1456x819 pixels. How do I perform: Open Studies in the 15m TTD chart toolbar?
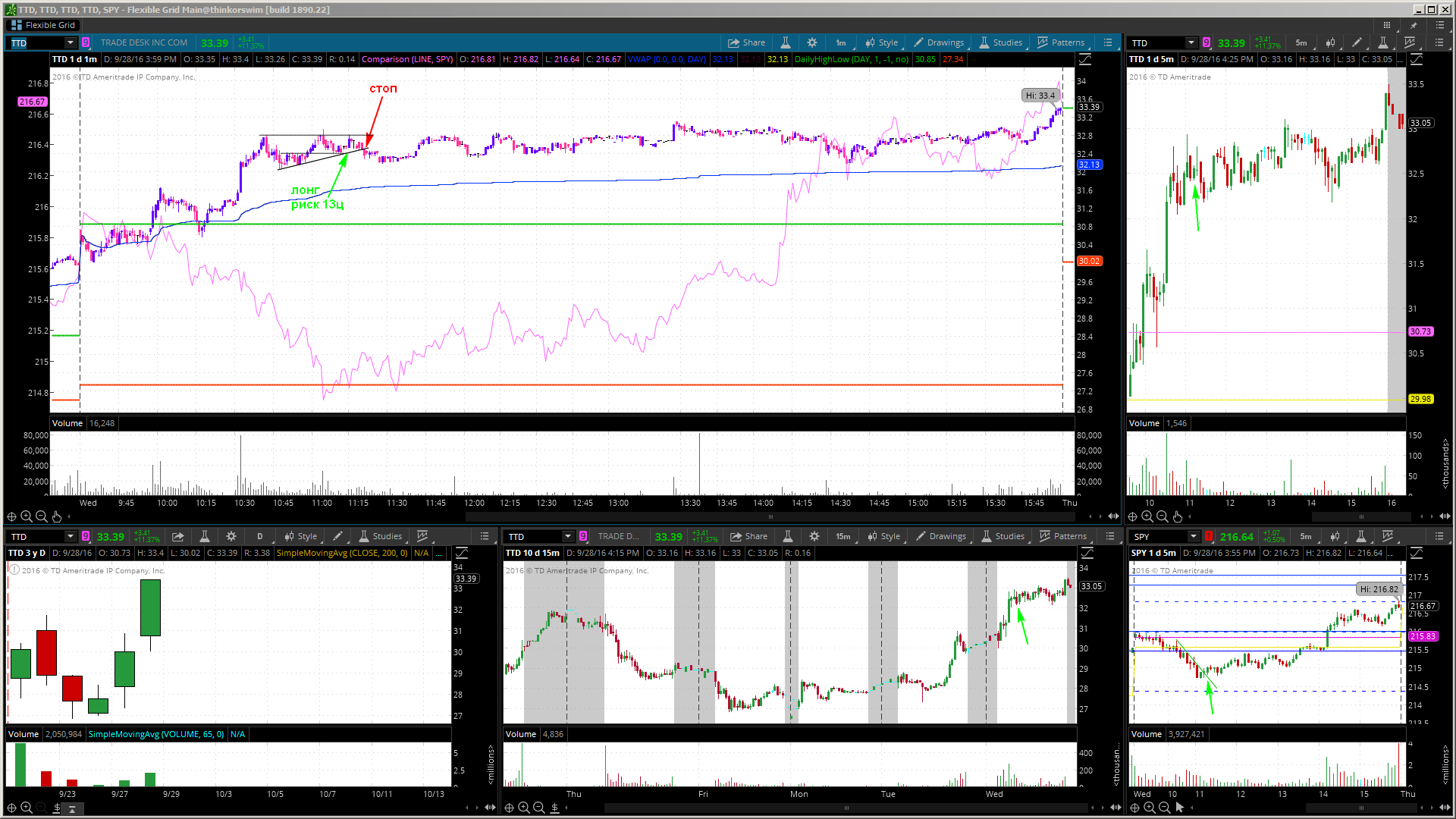(1003, 536)
